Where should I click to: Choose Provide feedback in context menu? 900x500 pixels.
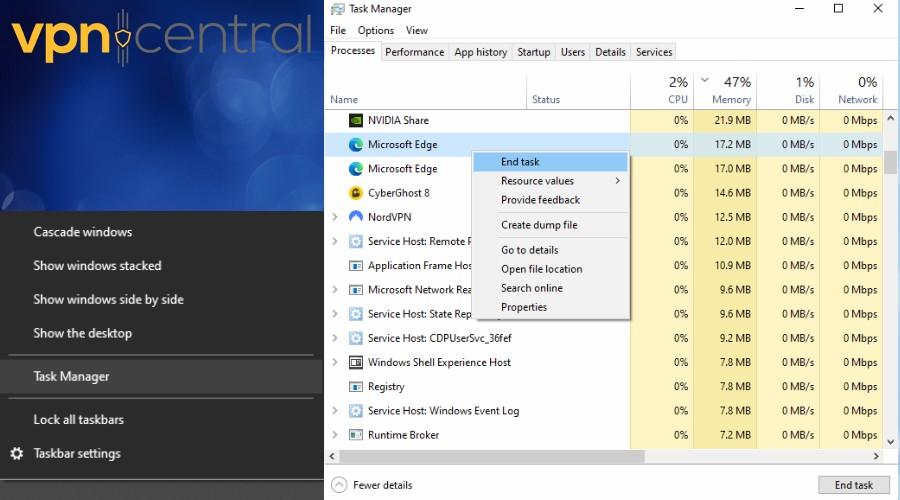click(x=550, y=200)
